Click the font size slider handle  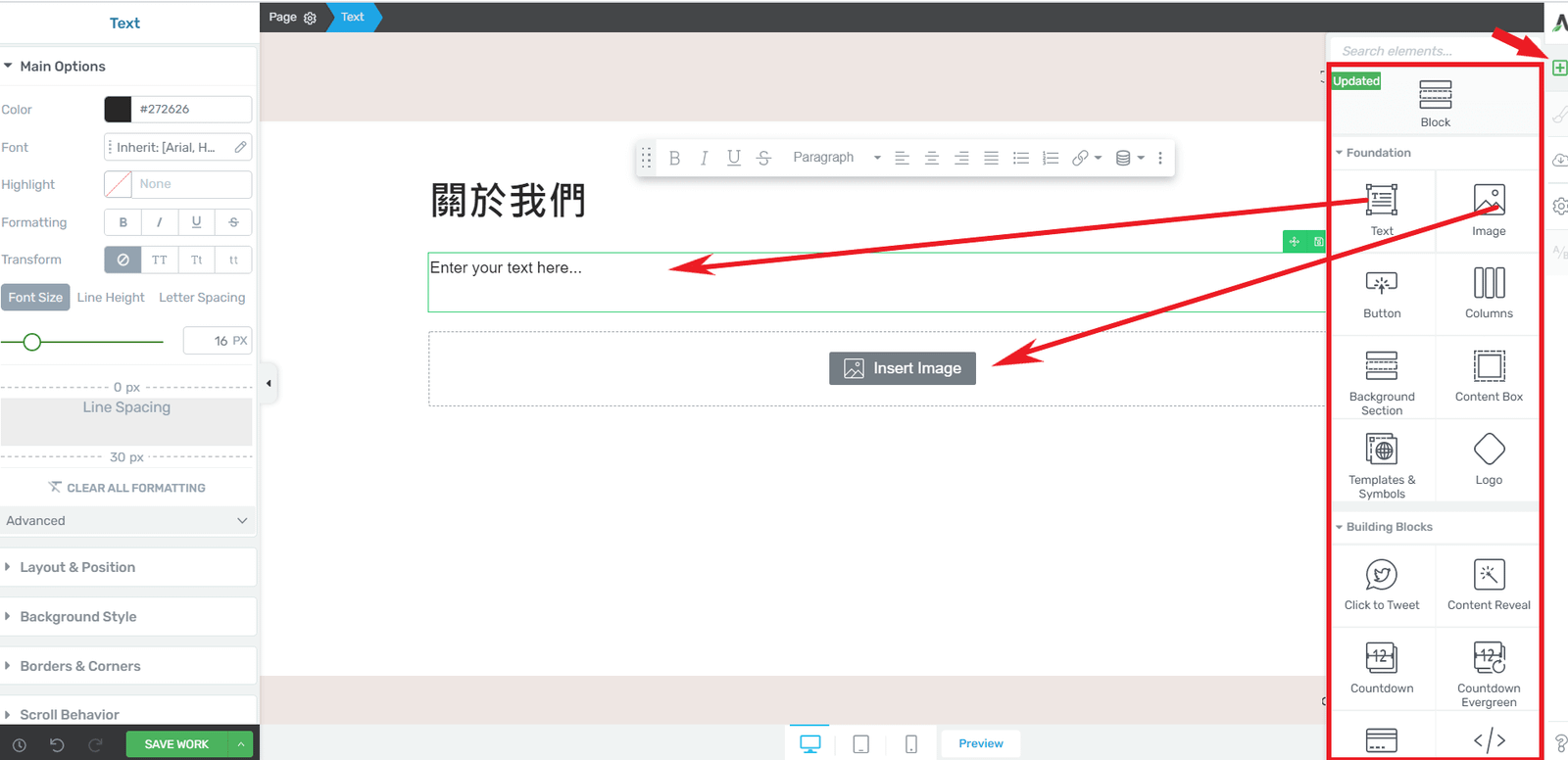(x=32, y=342)
